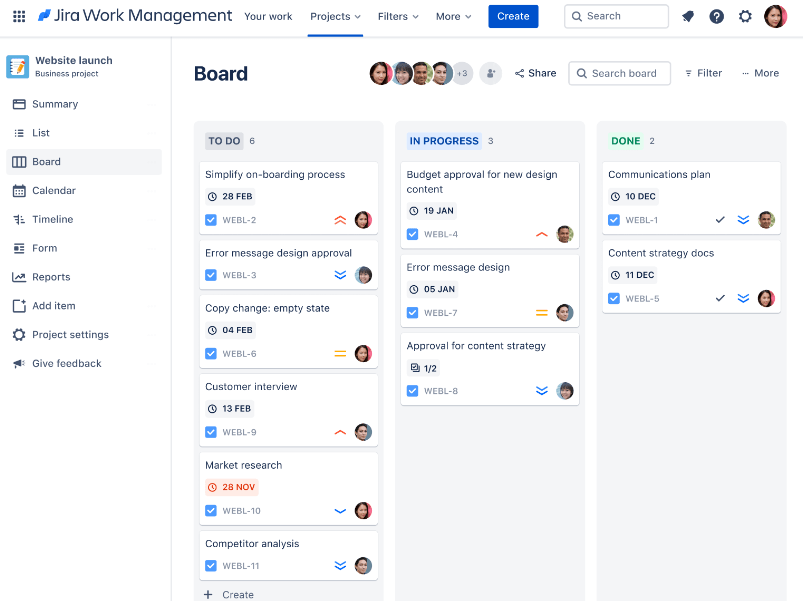
Task: Click lowest priority icon on WEBL-3
Action: click(340, 275)
